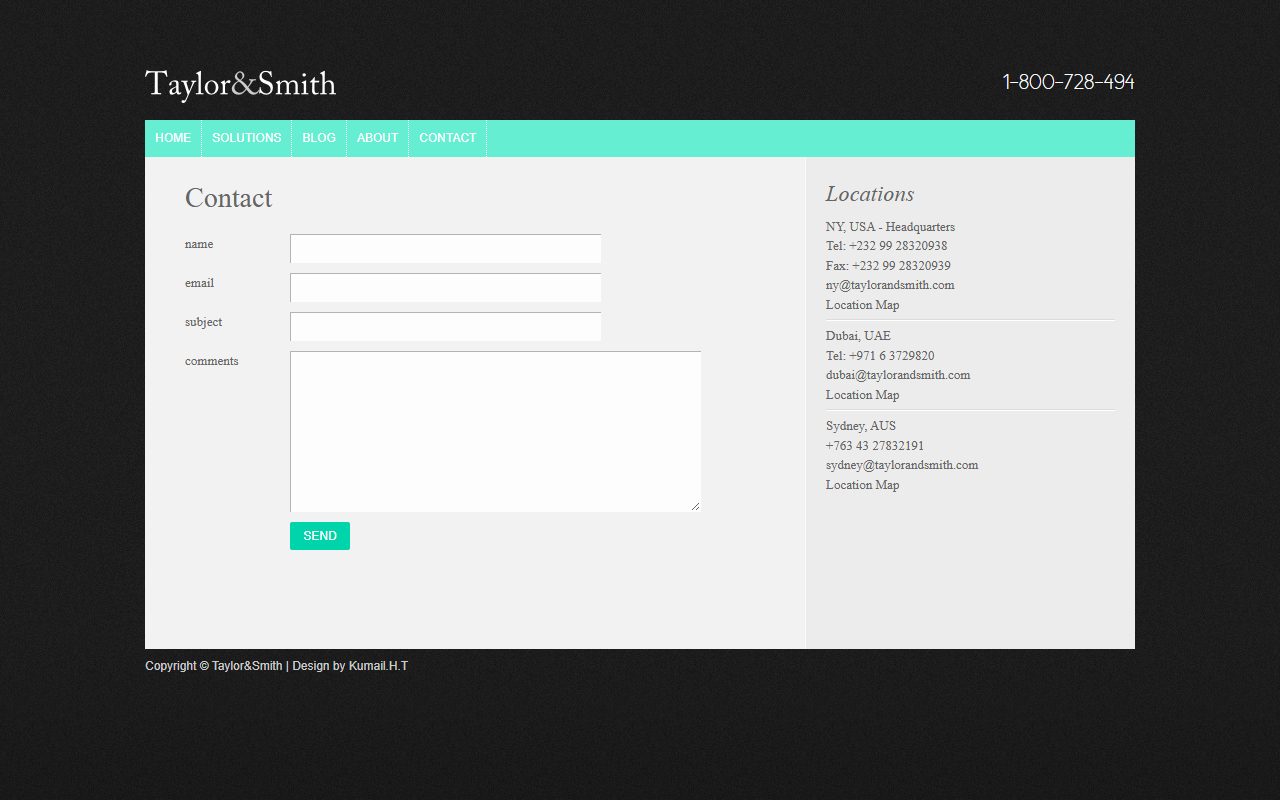Click the Sydney number +763 43 27832191
1280x800 pixels.
(x=875, y=446)
